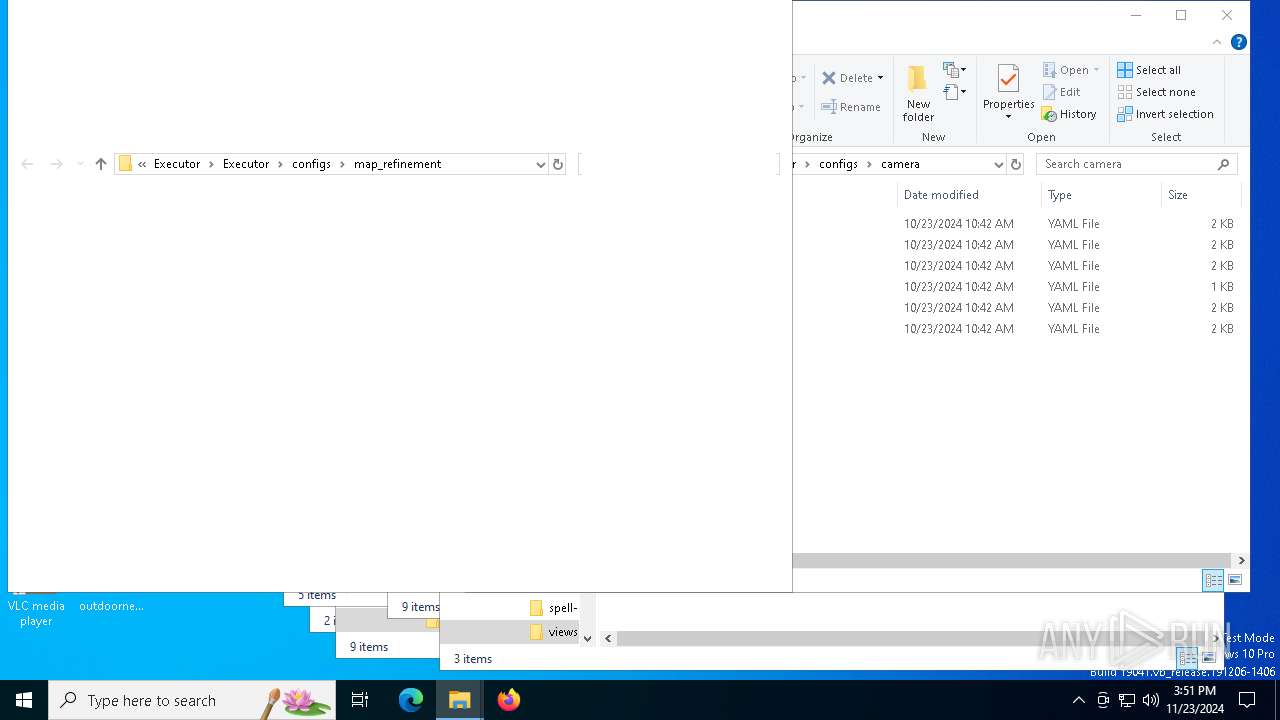Viewport: 1280px width, 720px height.
Task: Open Task View on taskbar
Action: coord(360,700)
